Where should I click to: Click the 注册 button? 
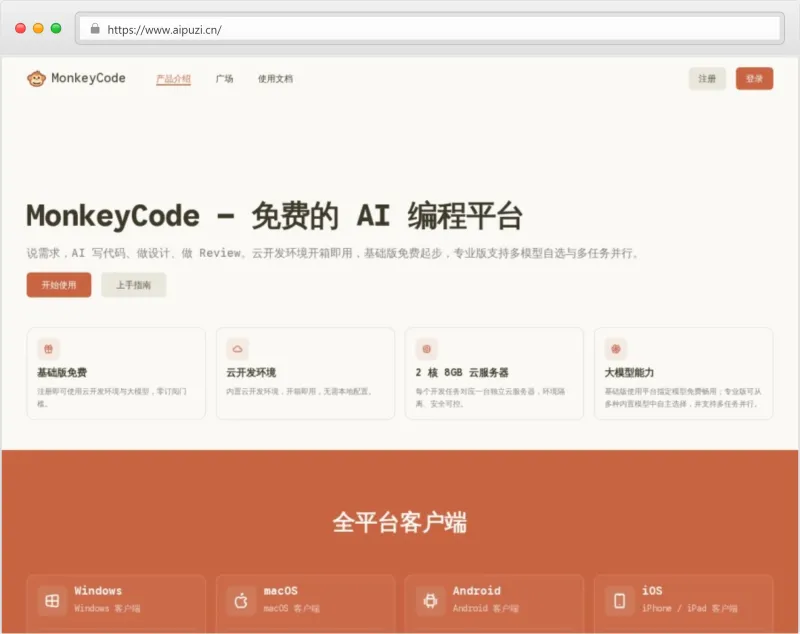[x=707, y=78]
